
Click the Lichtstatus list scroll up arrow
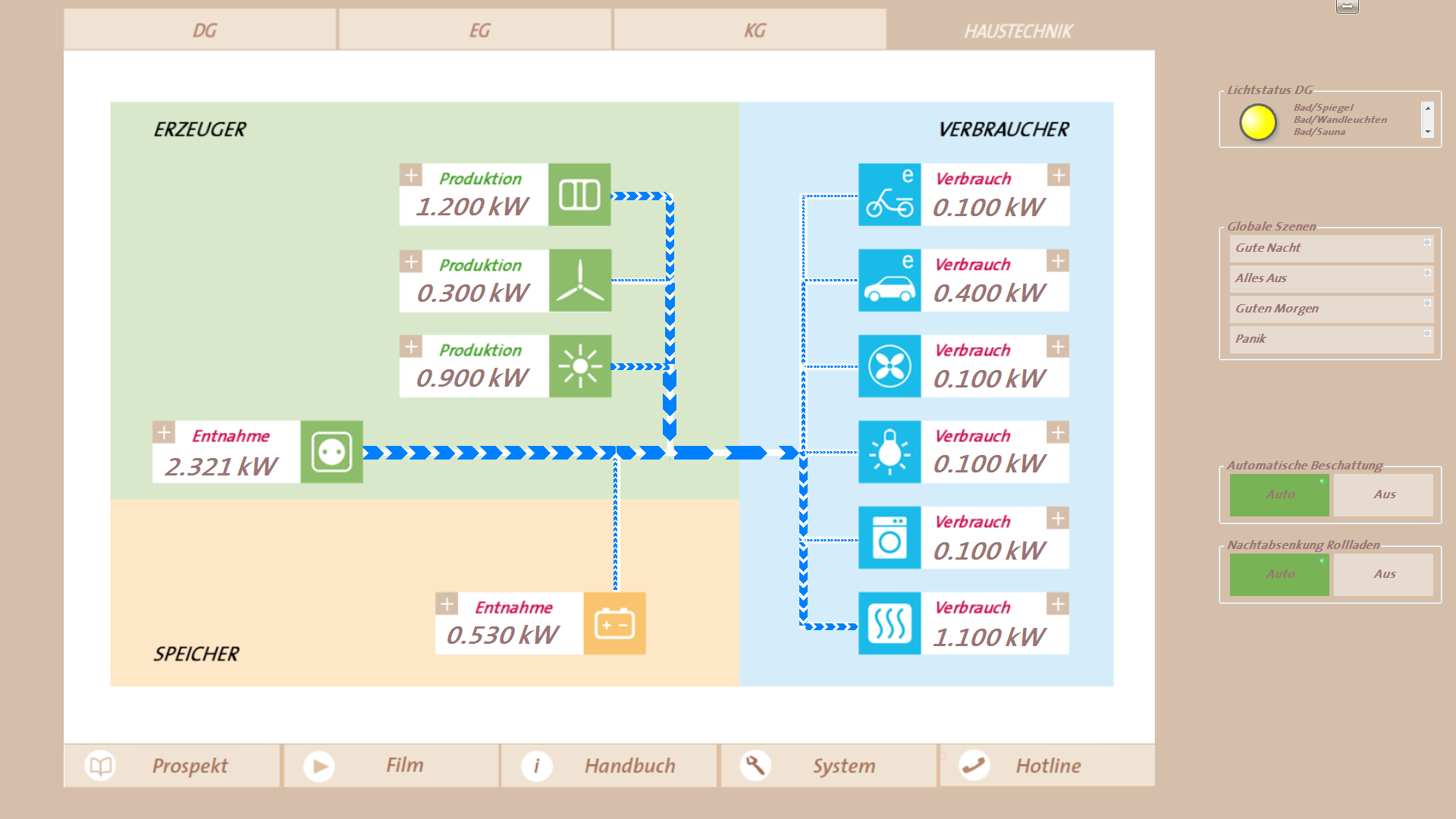1428,108
